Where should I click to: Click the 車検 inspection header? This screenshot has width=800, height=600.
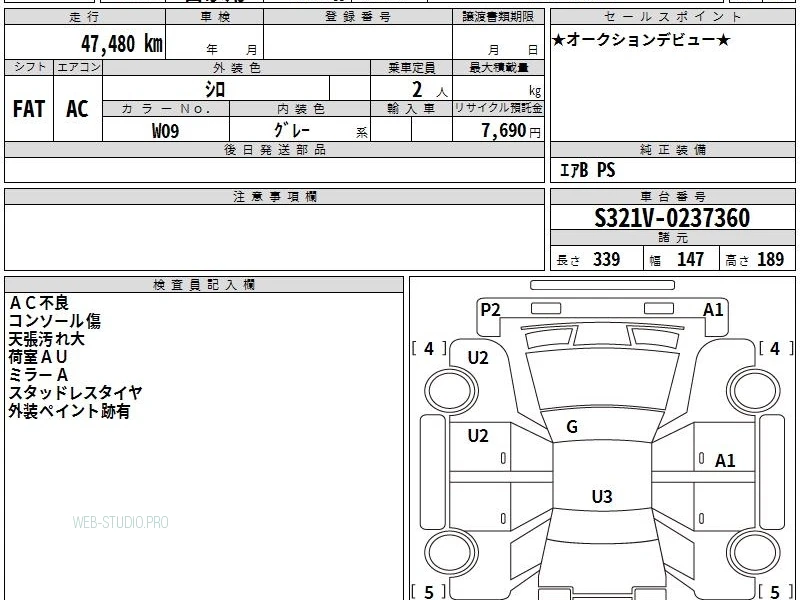coord(215,17)
